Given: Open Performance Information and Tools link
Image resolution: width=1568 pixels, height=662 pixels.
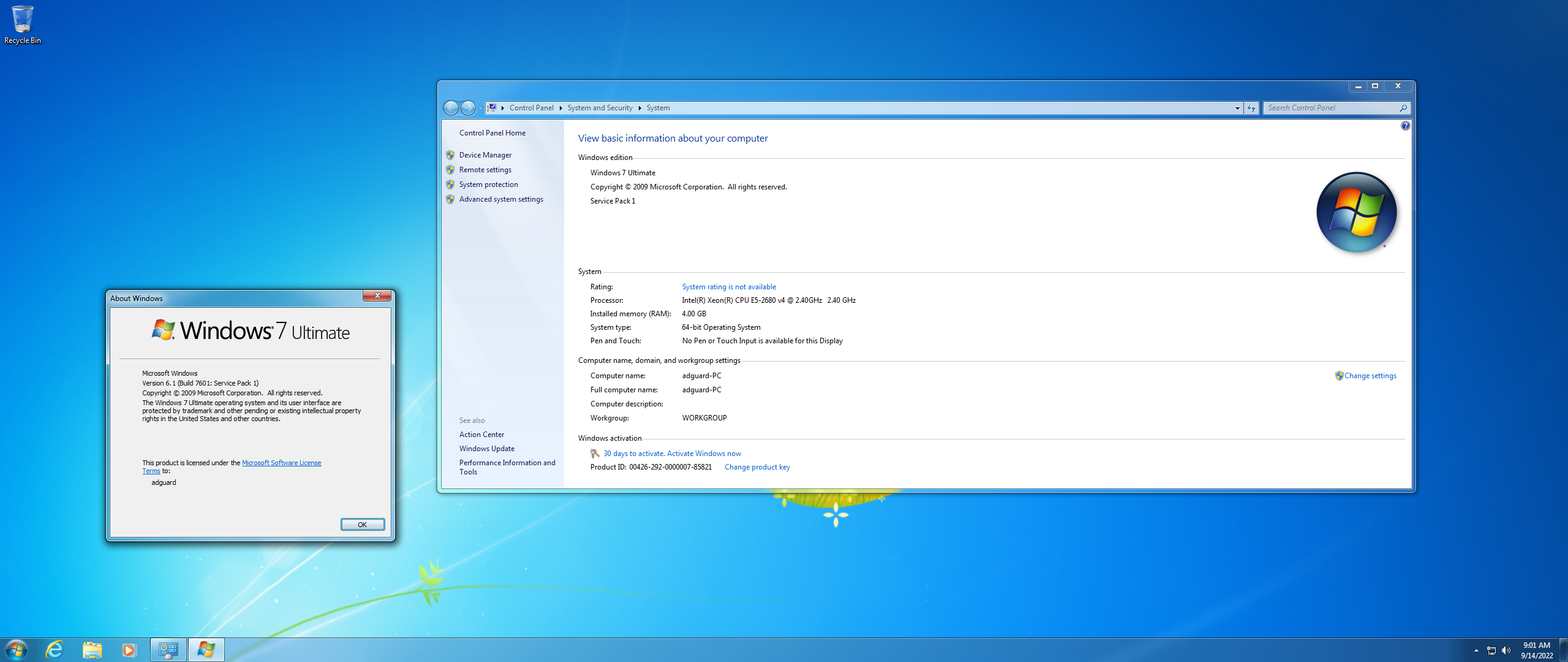Looking at the screenshot, I should click(x=507, y=467).
